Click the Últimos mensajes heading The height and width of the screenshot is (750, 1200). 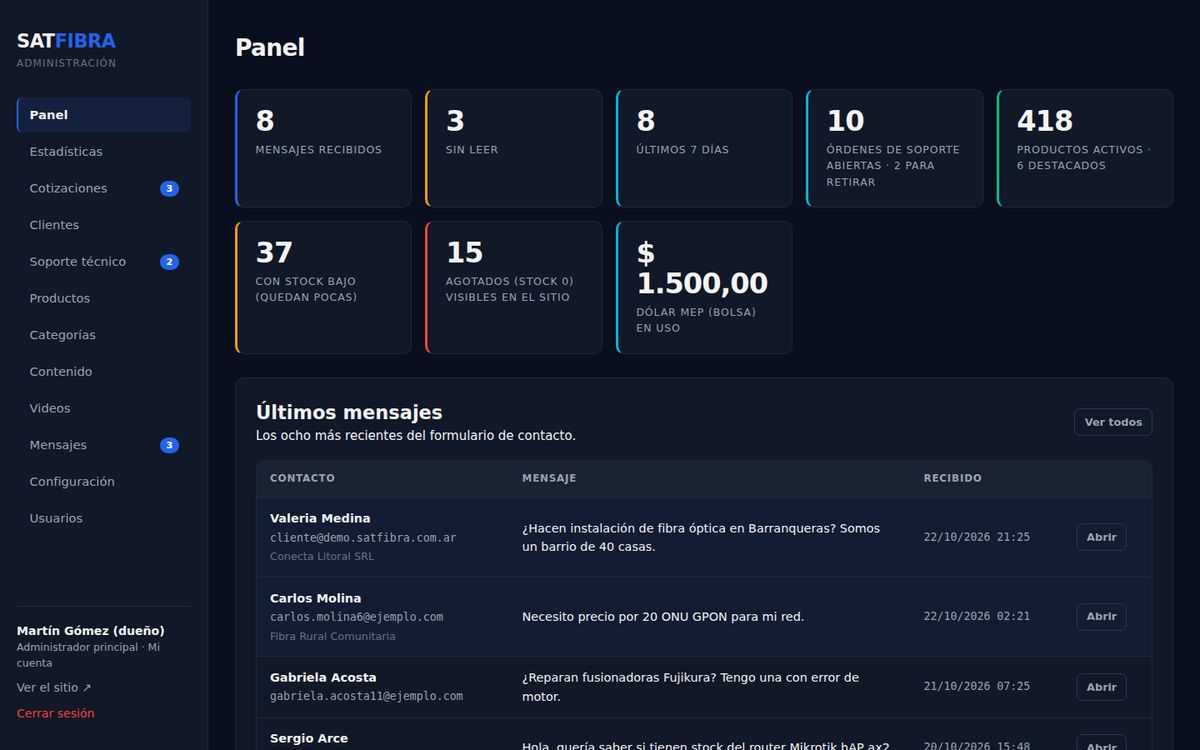click(349, 412)
